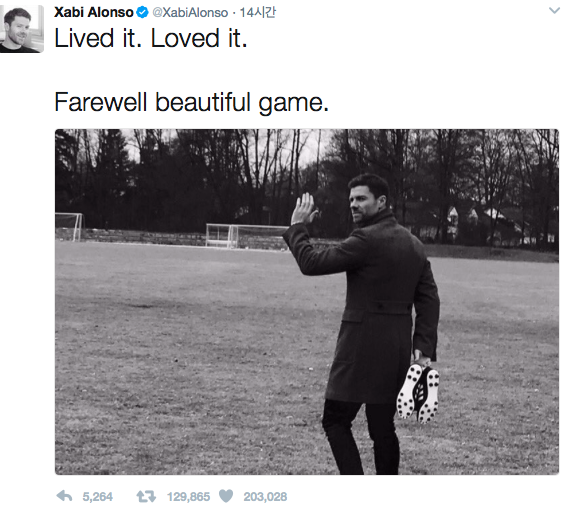Click the 5,264 replies count
Viewport: 566px width, 512px height.
coord(97,497)
